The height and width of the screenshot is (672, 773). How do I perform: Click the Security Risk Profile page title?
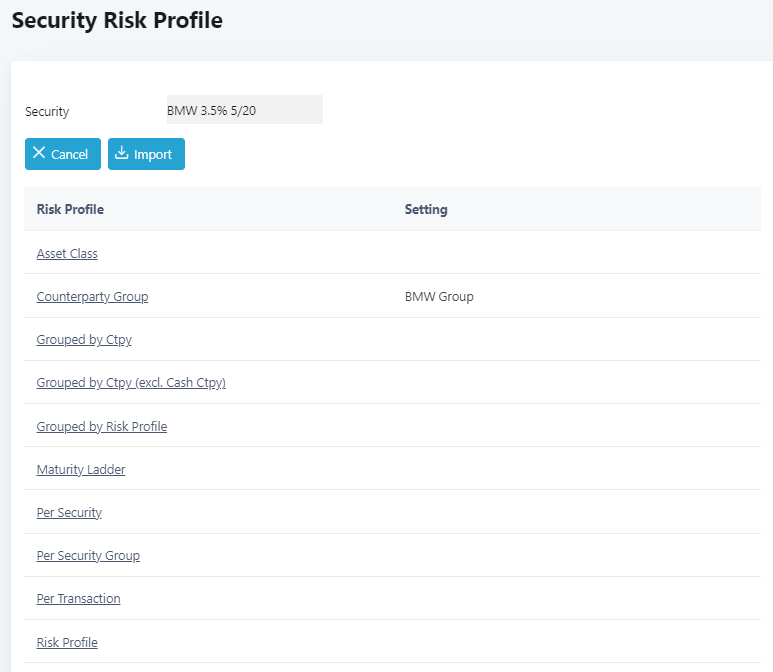pos(117,21)
